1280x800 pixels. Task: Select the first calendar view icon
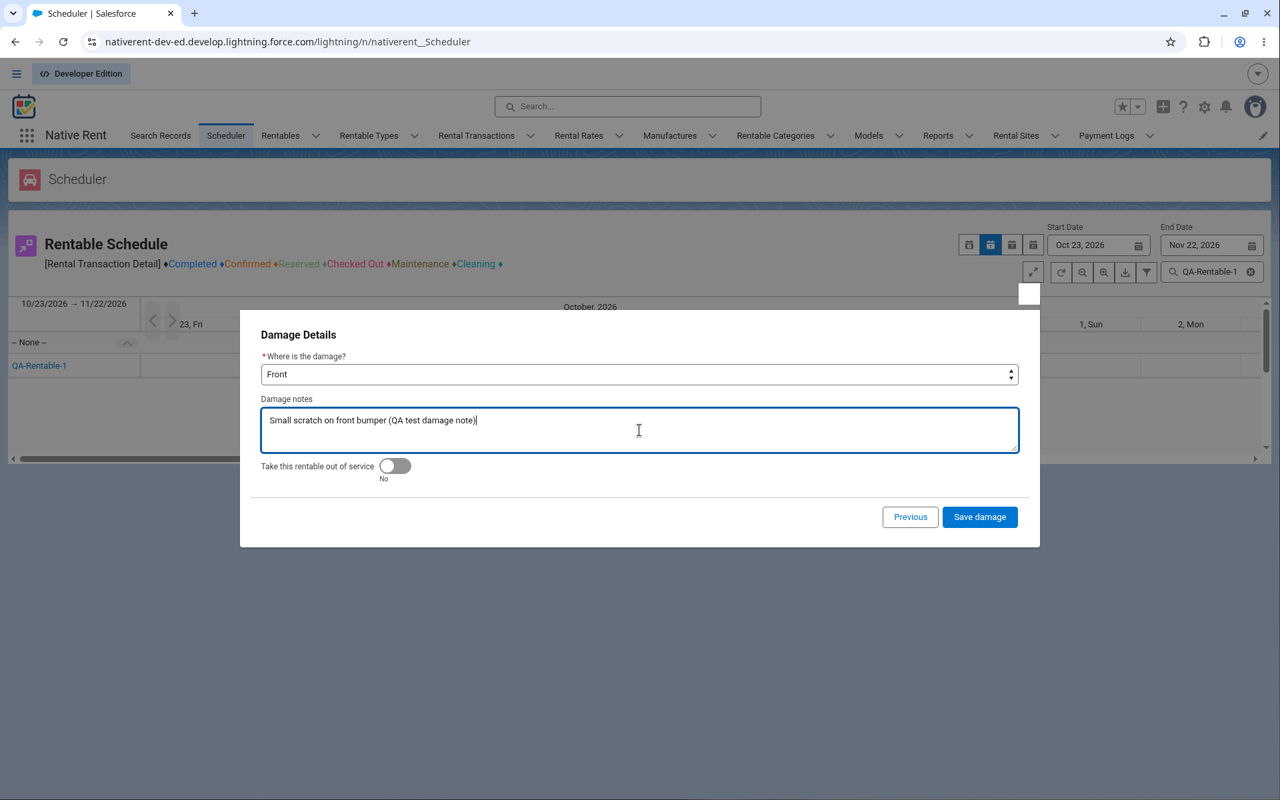point(969,245)
